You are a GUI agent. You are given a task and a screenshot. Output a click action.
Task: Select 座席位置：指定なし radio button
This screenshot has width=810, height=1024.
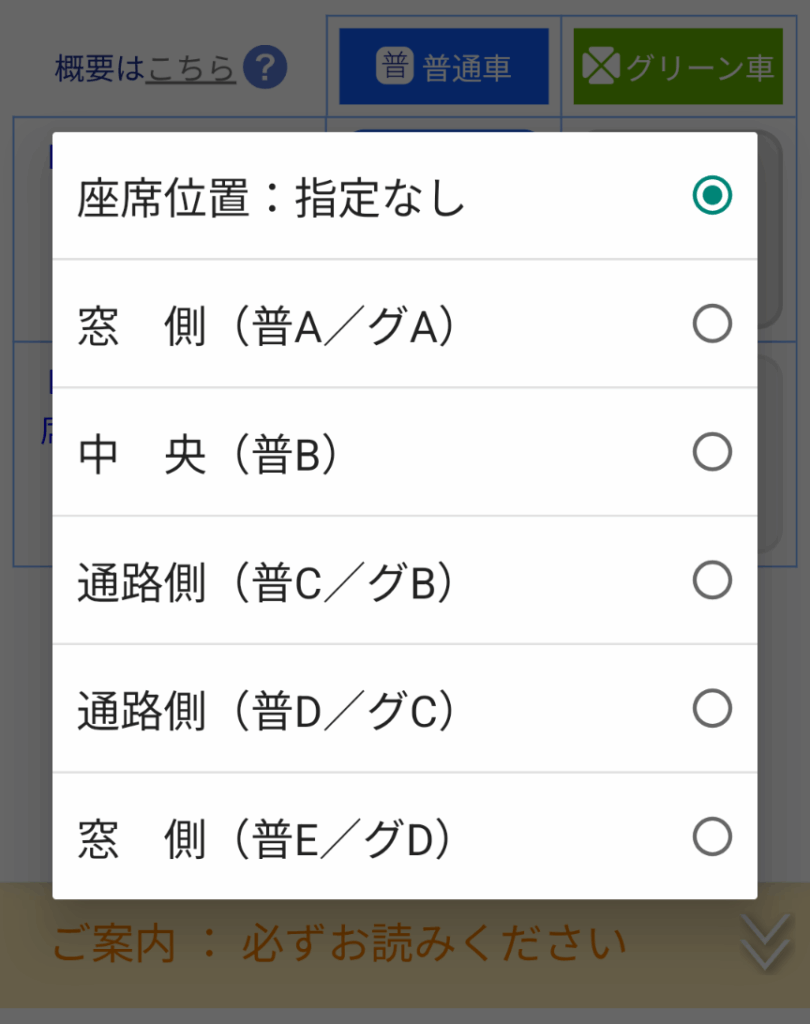pyautogui.click(x=712, y=196)
